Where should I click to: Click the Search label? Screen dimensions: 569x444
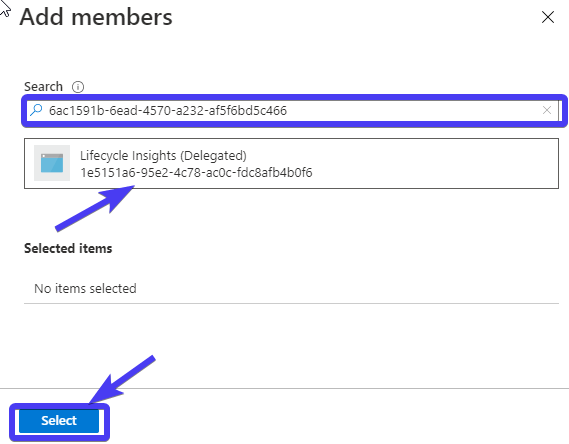point(43,87)
